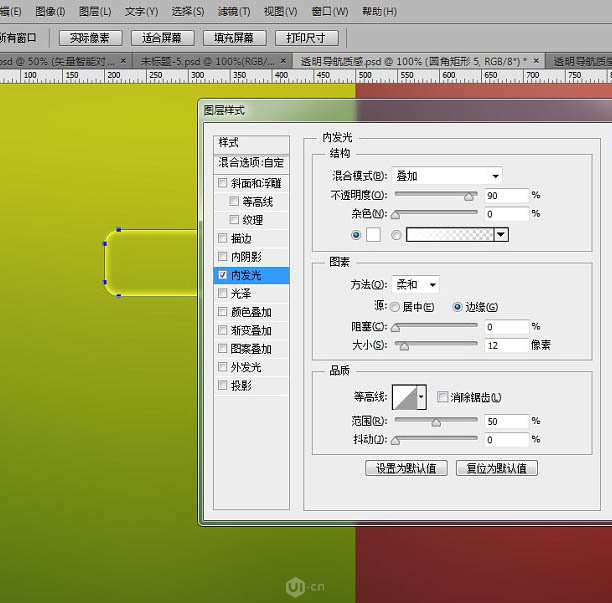Click the 适合屏幕 button
This screenshot has width=612, height=603.
click(x=162, y=38)
